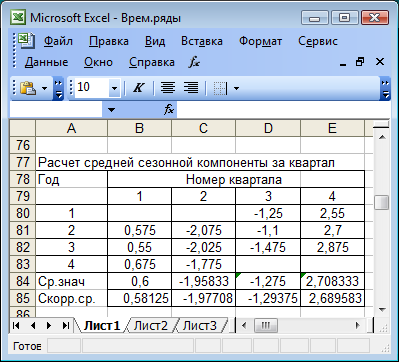This screenshot has height=362, width=399.
Task: Click the Excel workbook icon in menu bar
Action: pos(27,41)
